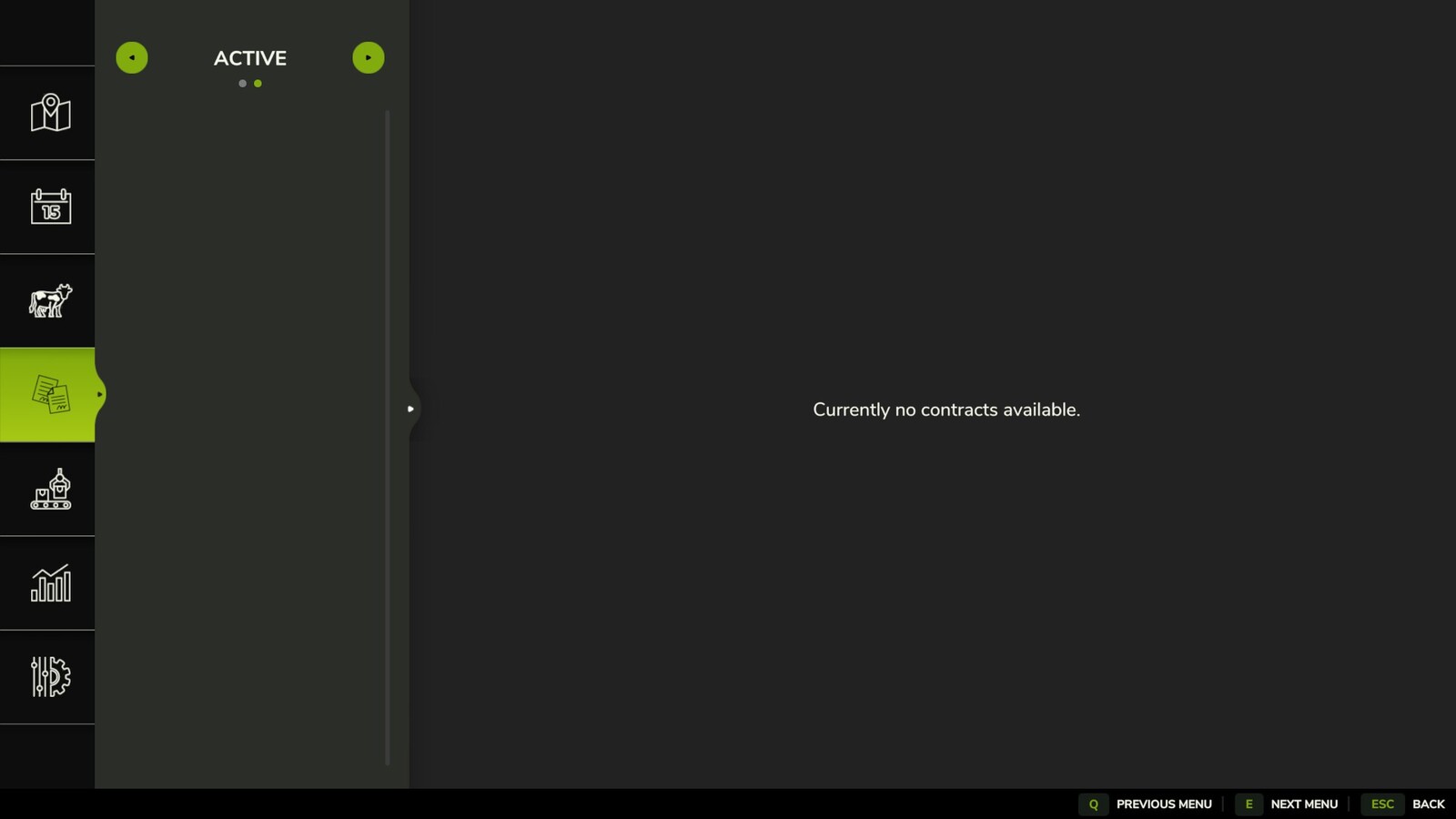Open the calendar page icon

50,207
